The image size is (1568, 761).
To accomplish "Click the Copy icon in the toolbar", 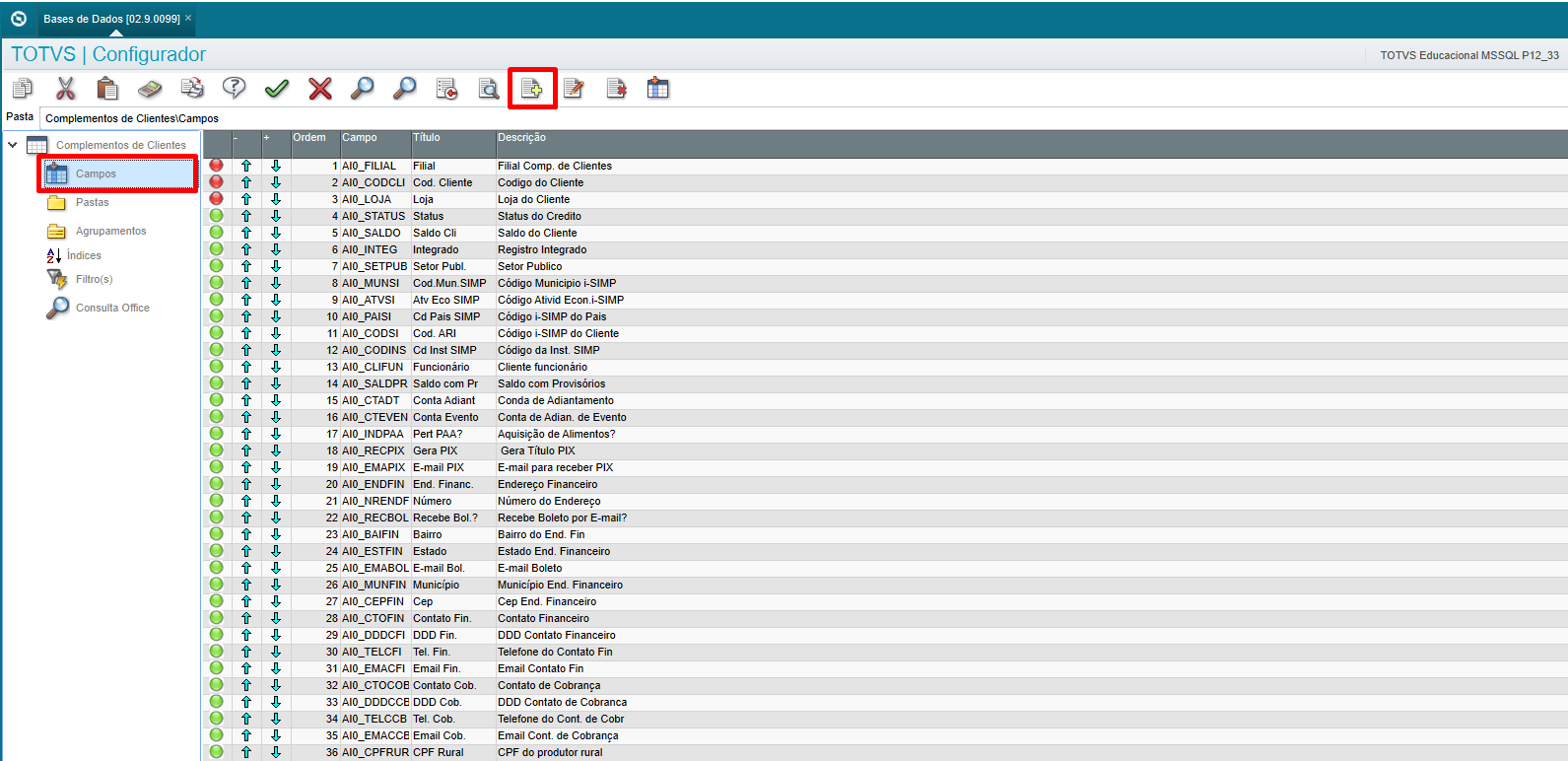I will click(23, 89).
